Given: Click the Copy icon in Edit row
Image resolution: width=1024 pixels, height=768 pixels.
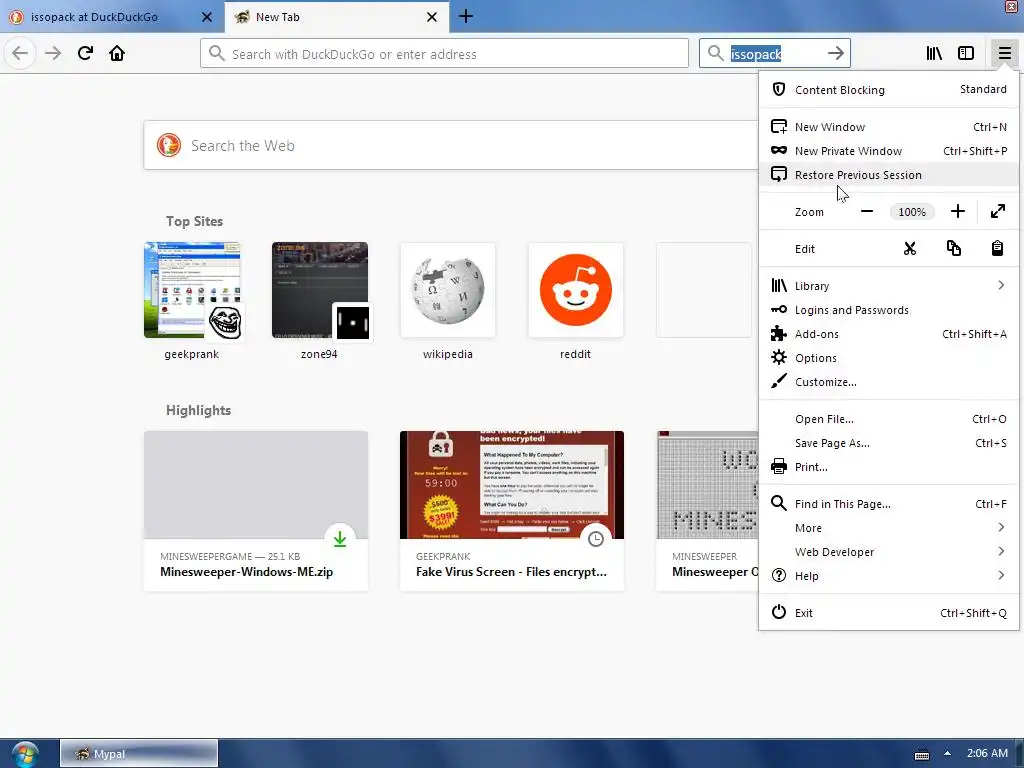Looking at the screenshot, I should pos(953,248).
